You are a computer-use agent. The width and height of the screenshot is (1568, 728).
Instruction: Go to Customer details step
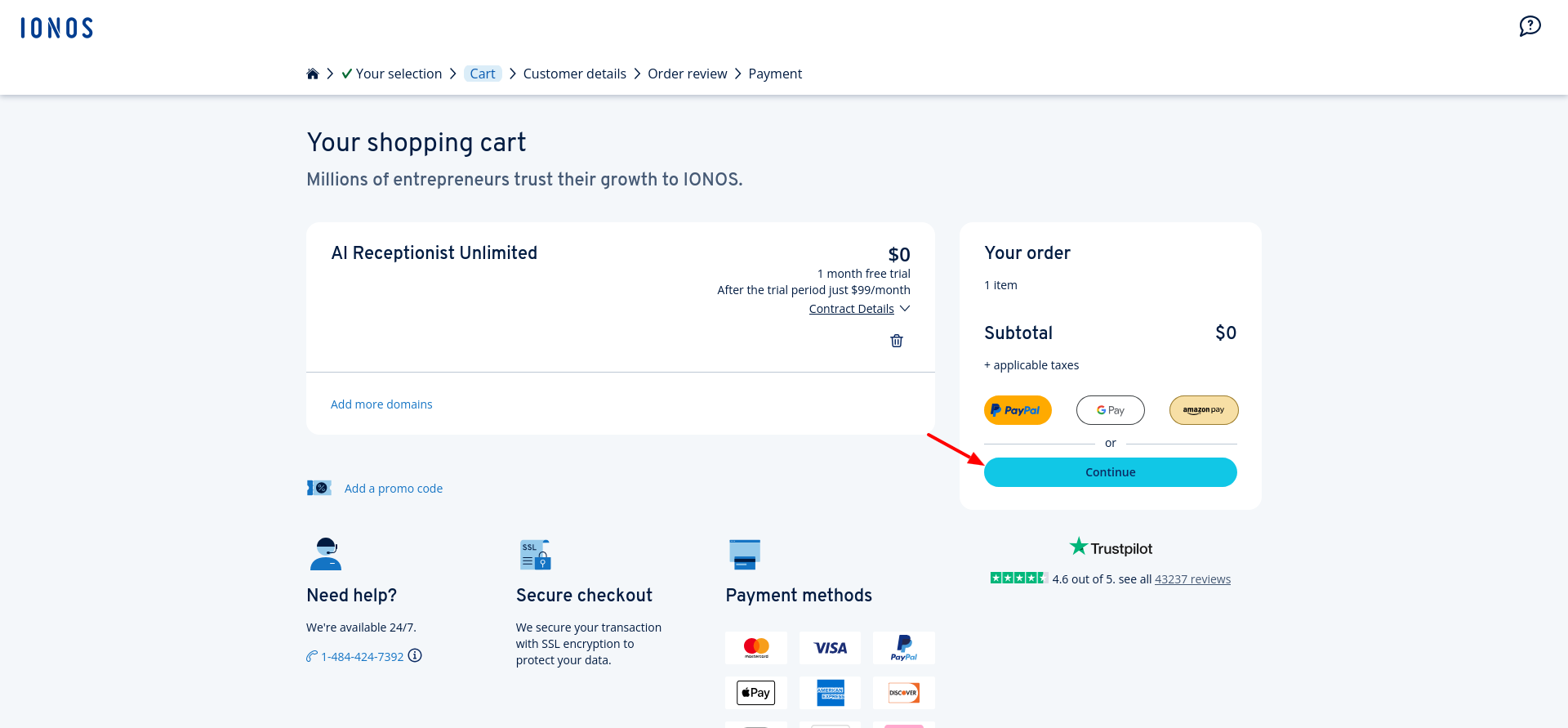click(575, 74)
